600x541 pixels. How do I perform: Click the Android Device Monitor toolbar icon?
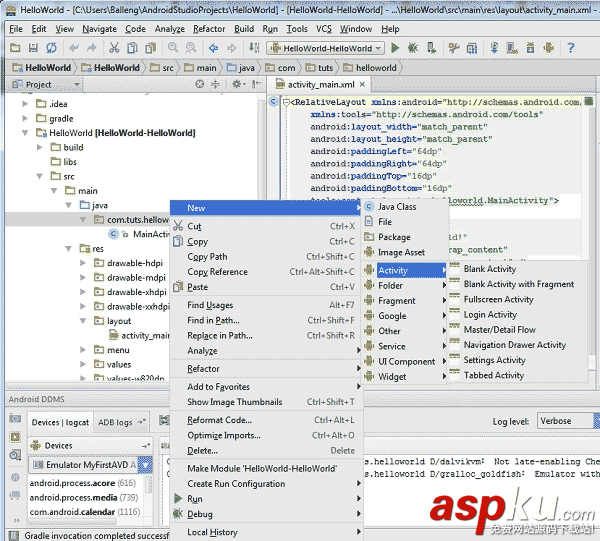(549, 48)
